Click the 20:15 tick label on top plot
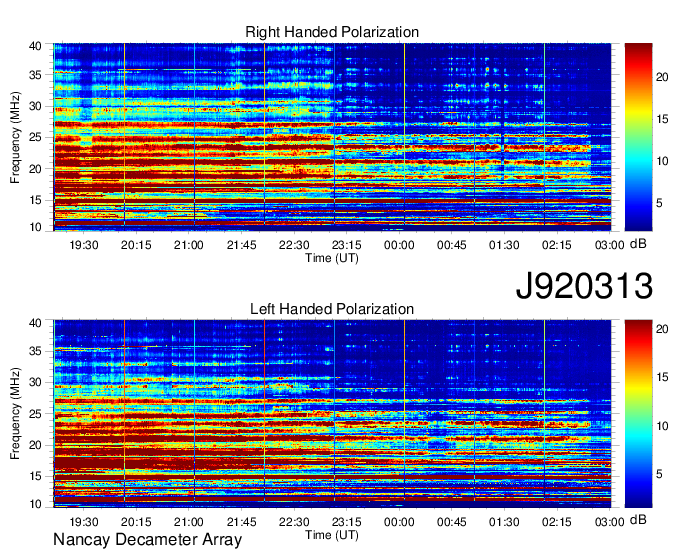The image size is (680, 552). click(x=136, y=245)
